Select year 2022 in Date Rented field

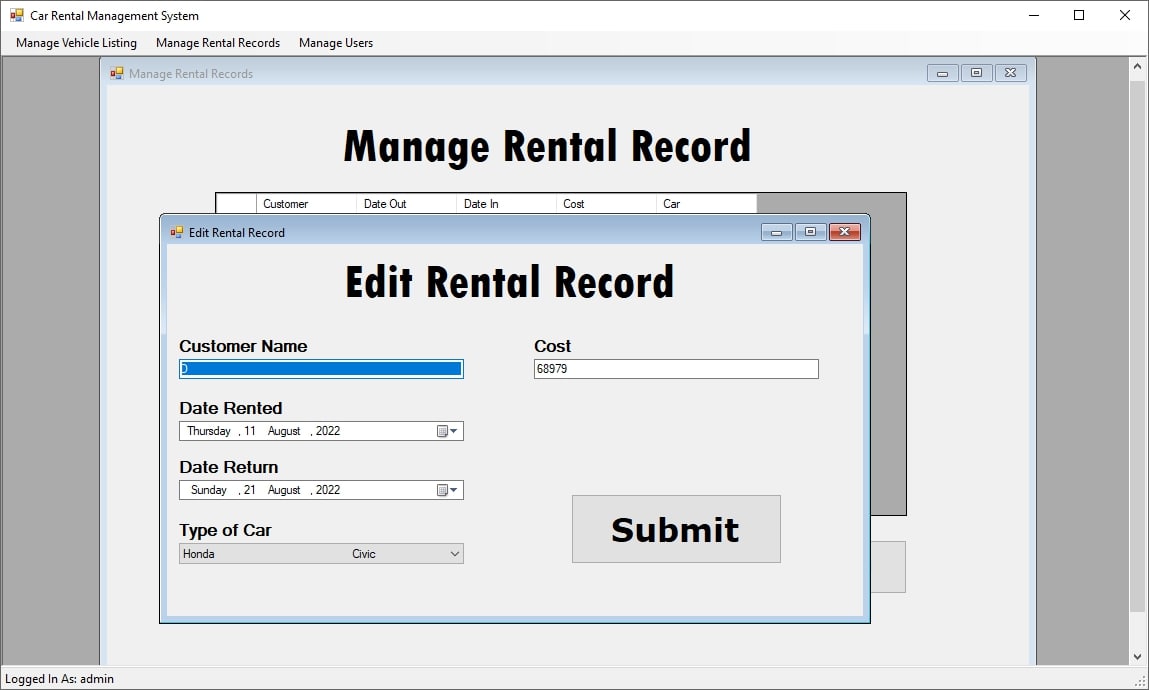tap(328, 431)
